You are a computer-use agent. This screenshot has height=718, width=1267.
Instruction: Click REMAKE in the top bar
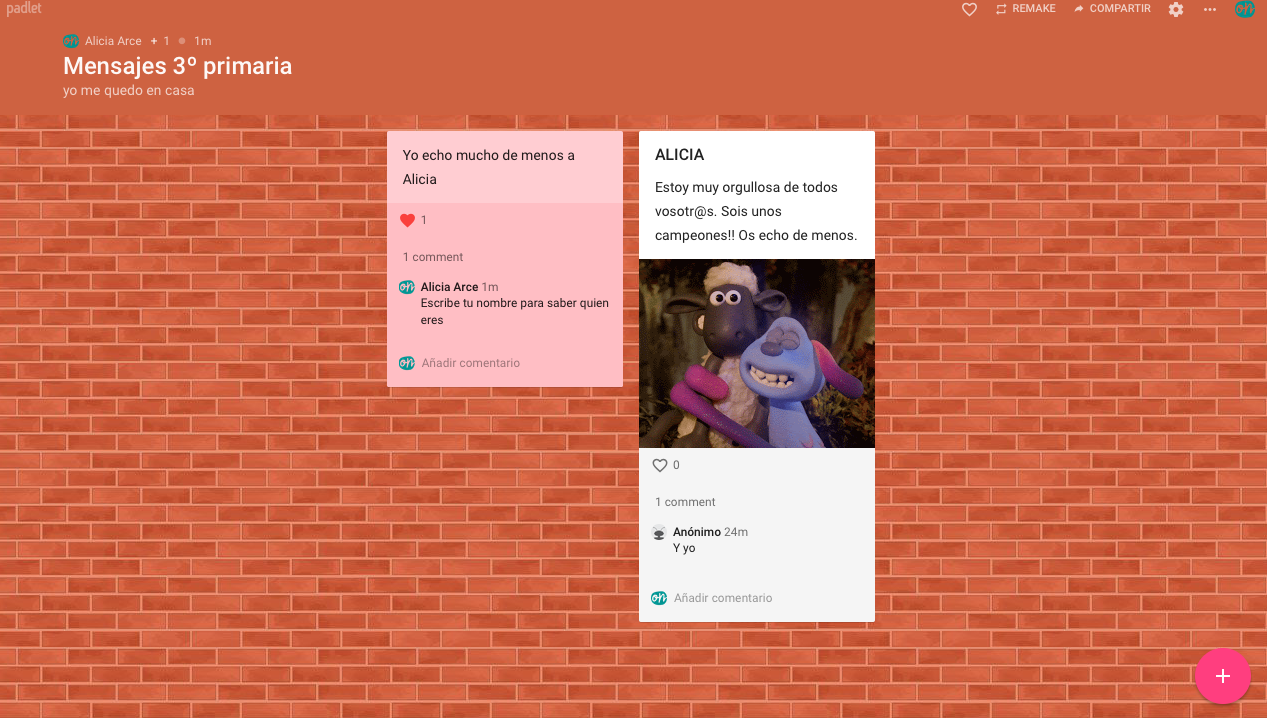1025,9
